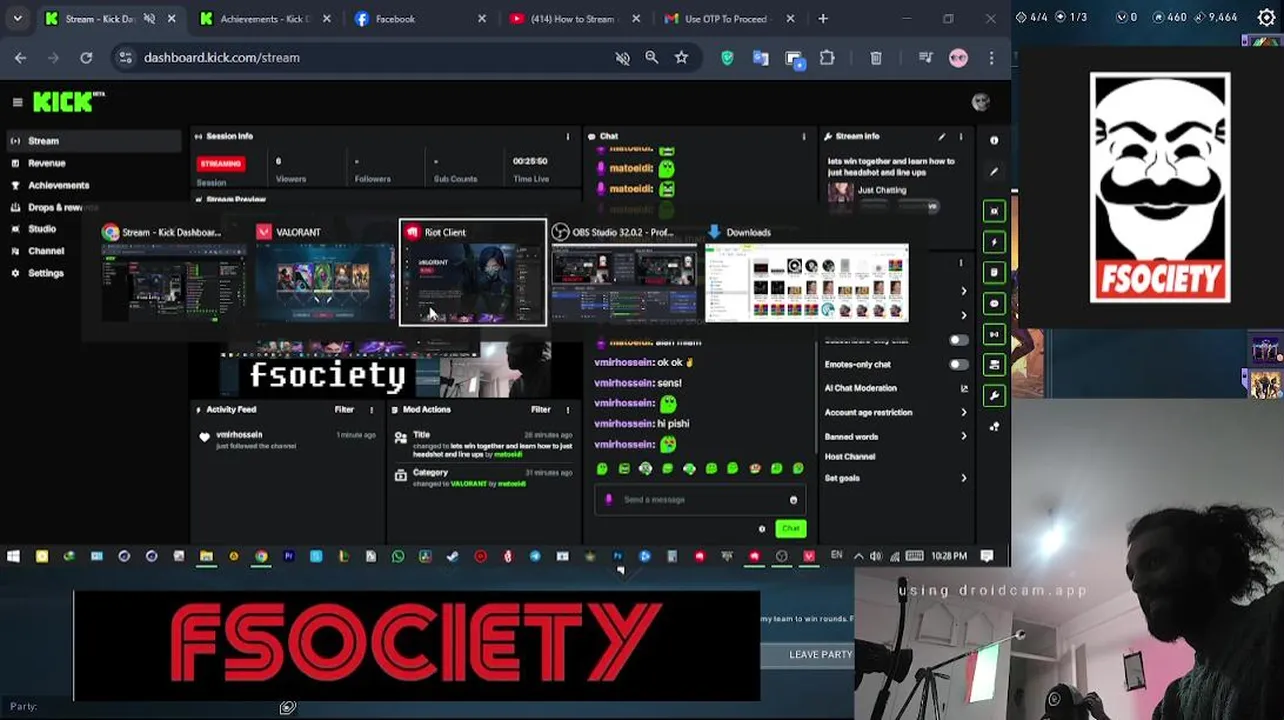This screenshot has width=1284, height=720.
Task: Switch to the Achievements browser tab
Action: tap(265, 19)
